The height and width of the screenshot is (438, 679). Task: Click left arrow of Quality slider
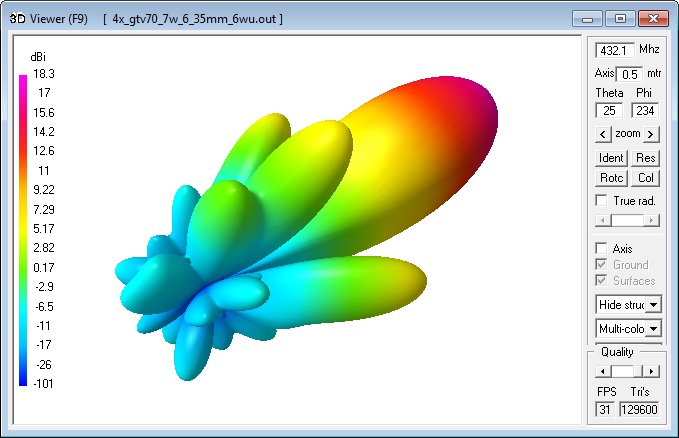[603, 371]
